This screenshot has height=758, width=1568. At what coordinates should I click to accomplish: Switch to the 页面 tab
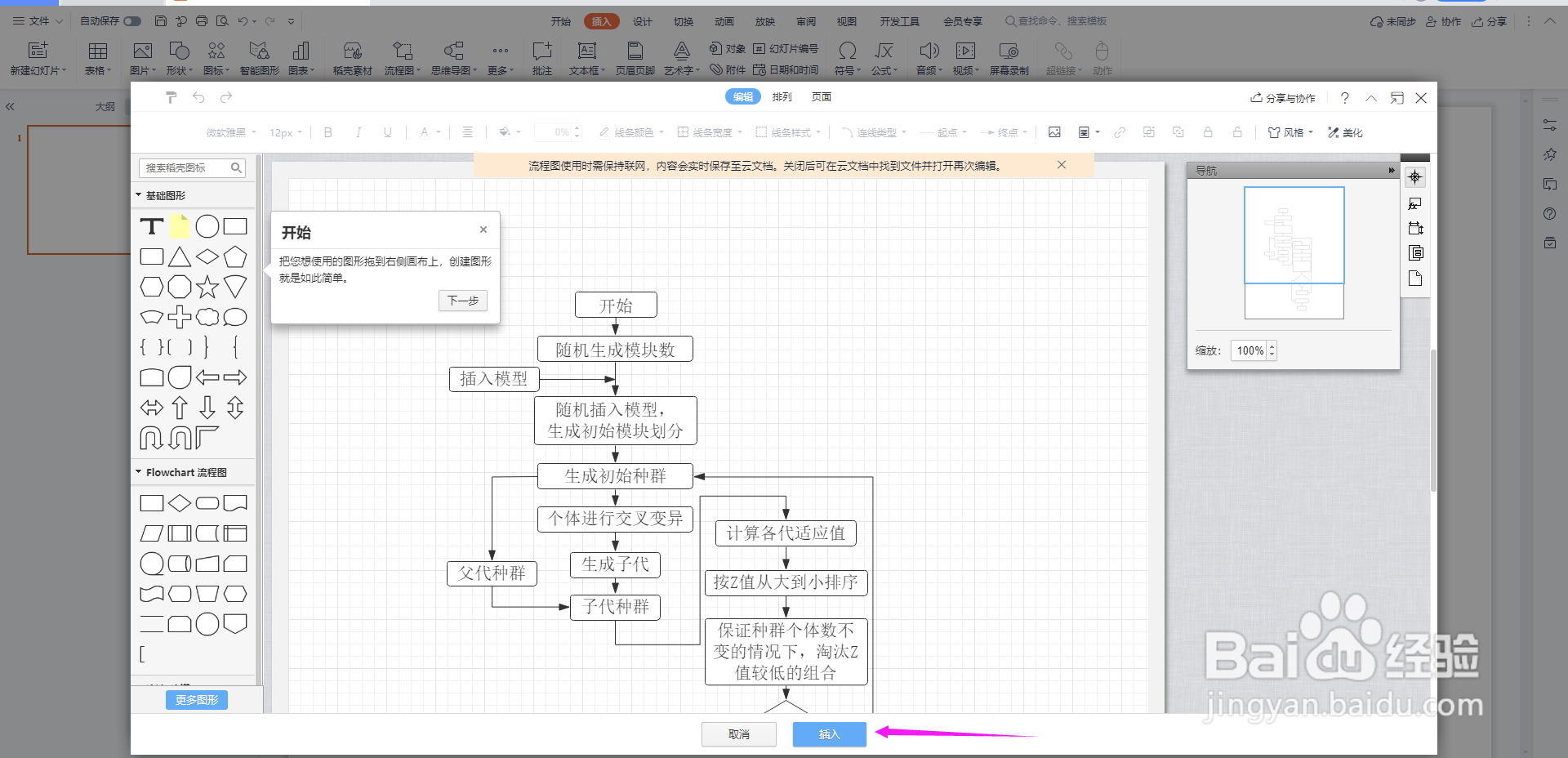[822, 97]
